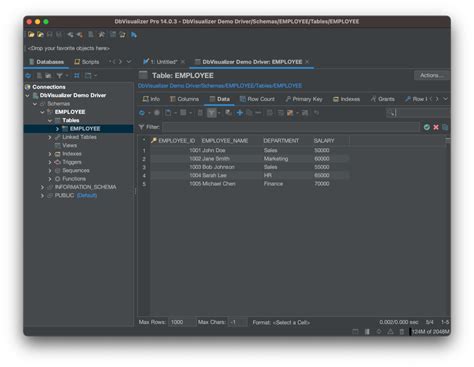The height and width of the screenshot is (367, 474).
Task: Select row number 3 header
Action: point(144,167)
